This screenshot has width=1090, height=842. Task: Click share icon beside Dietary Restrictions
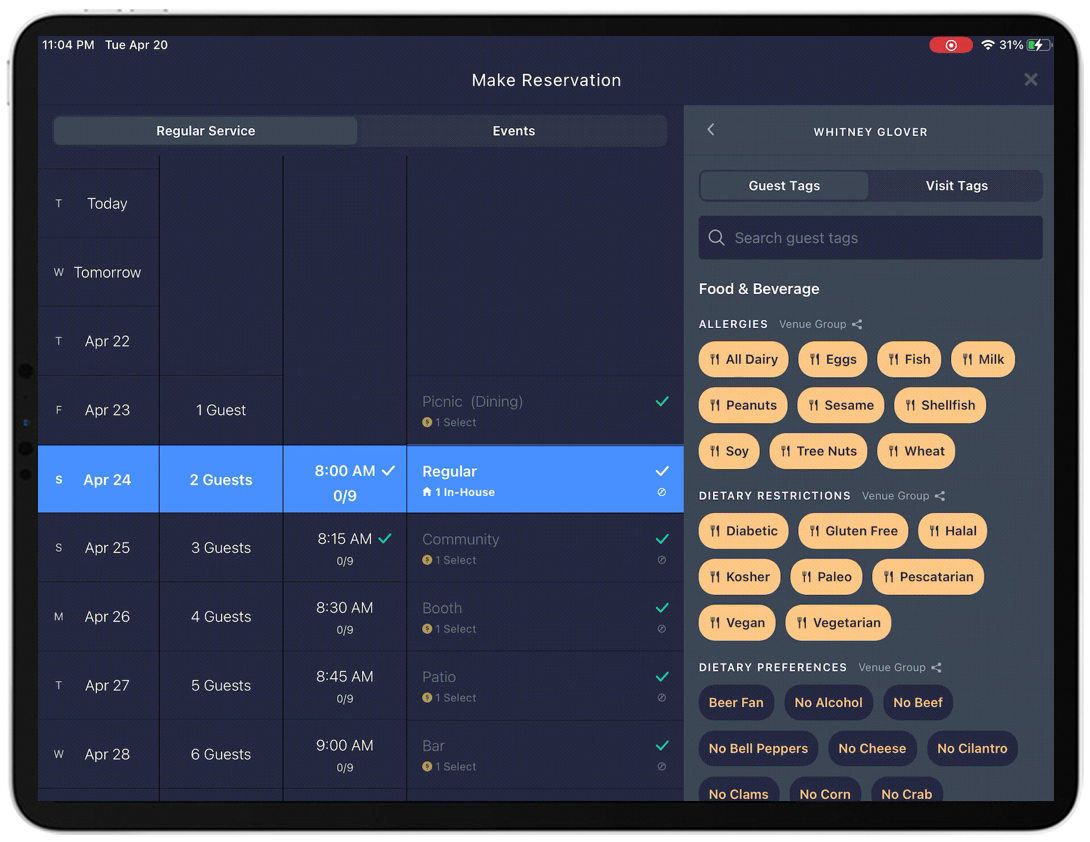click(939, 496)
